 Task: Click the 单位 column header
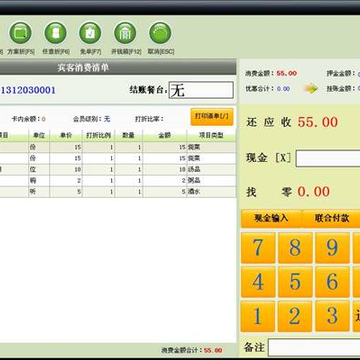tap(39, 136)
